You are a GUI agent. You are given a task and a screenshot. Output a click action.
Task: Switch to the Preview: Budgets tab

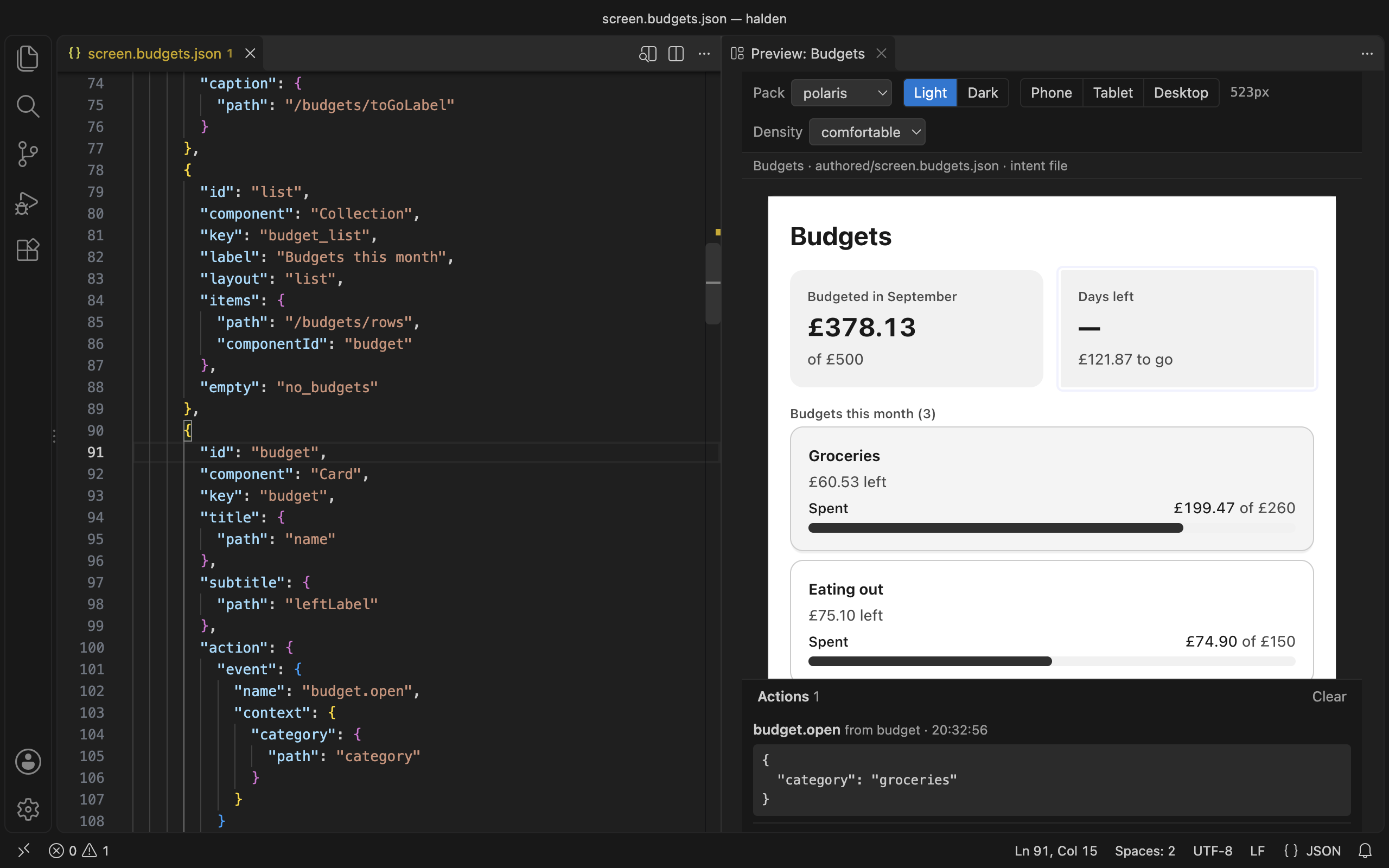click(809, 53)
